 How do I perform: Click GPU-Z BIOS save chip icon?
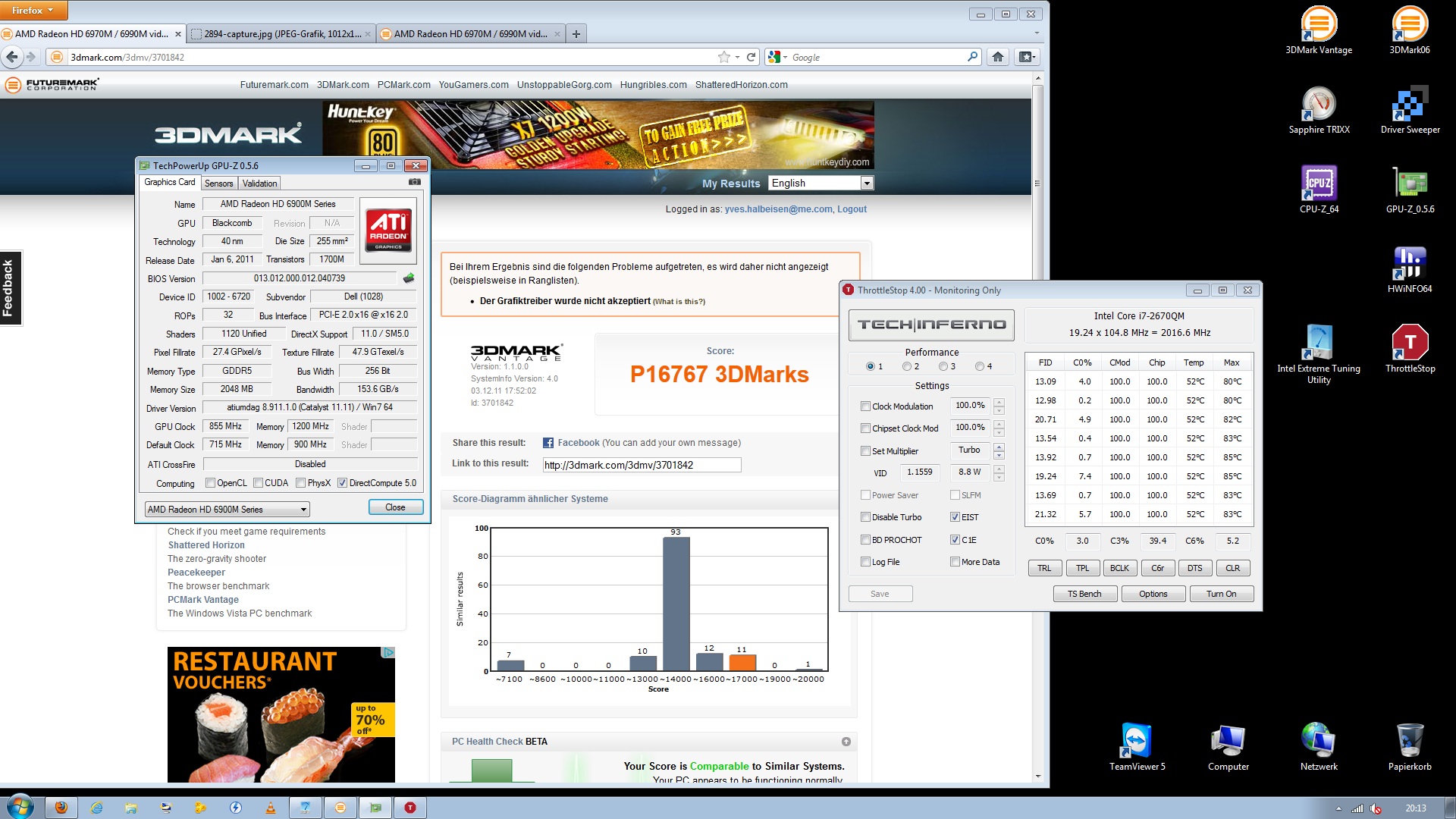(x=409, y=278)
